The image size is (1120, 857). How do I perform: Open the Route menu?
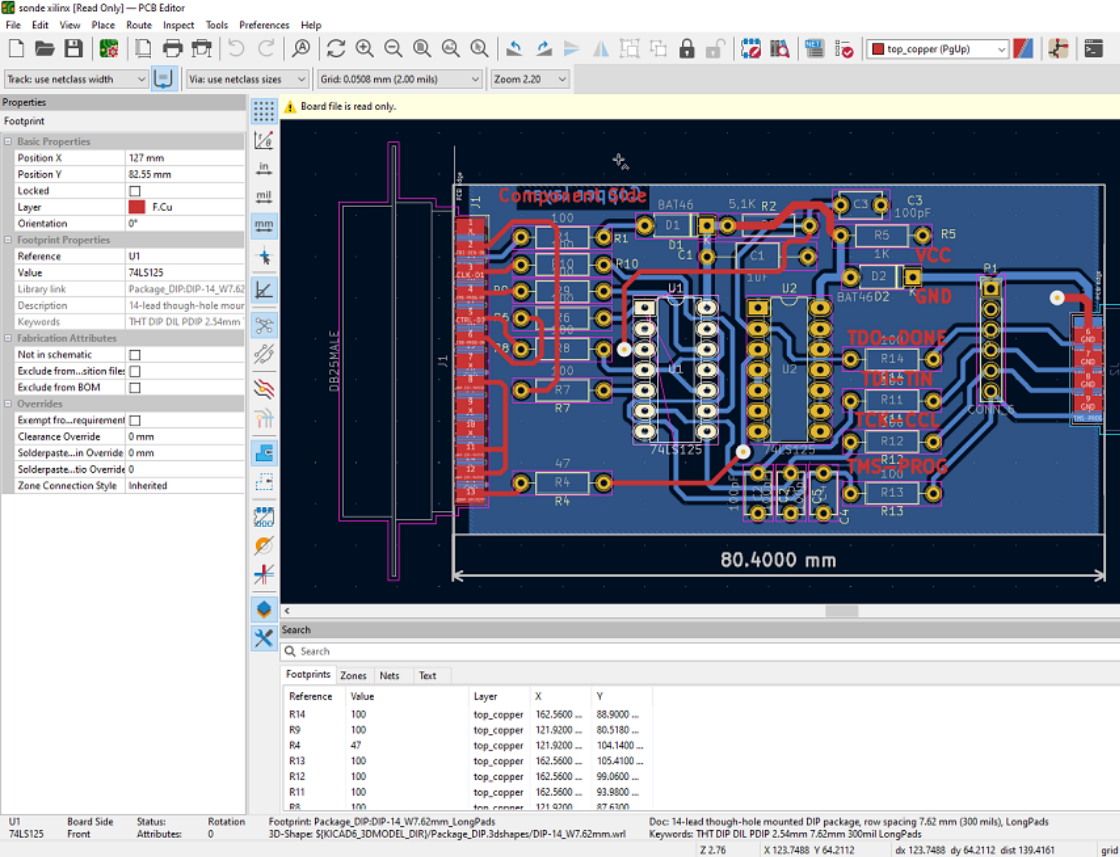pyautogui.click(x=139, y=25)
